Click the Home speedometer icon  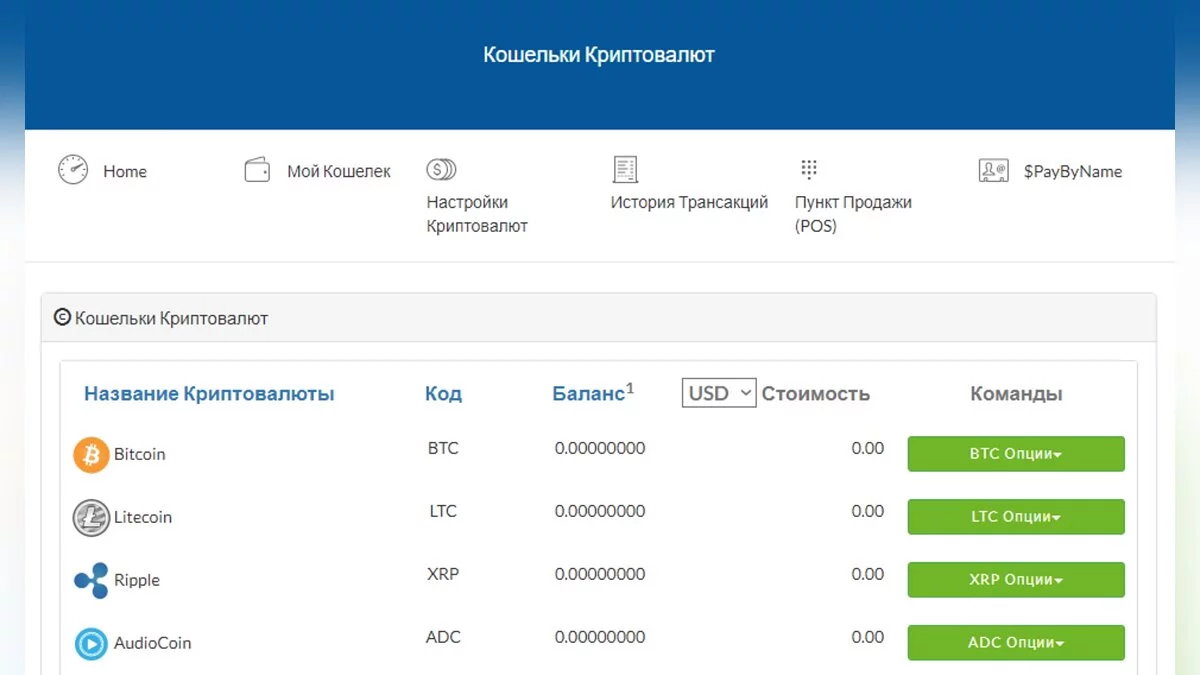tap(73, 170)
